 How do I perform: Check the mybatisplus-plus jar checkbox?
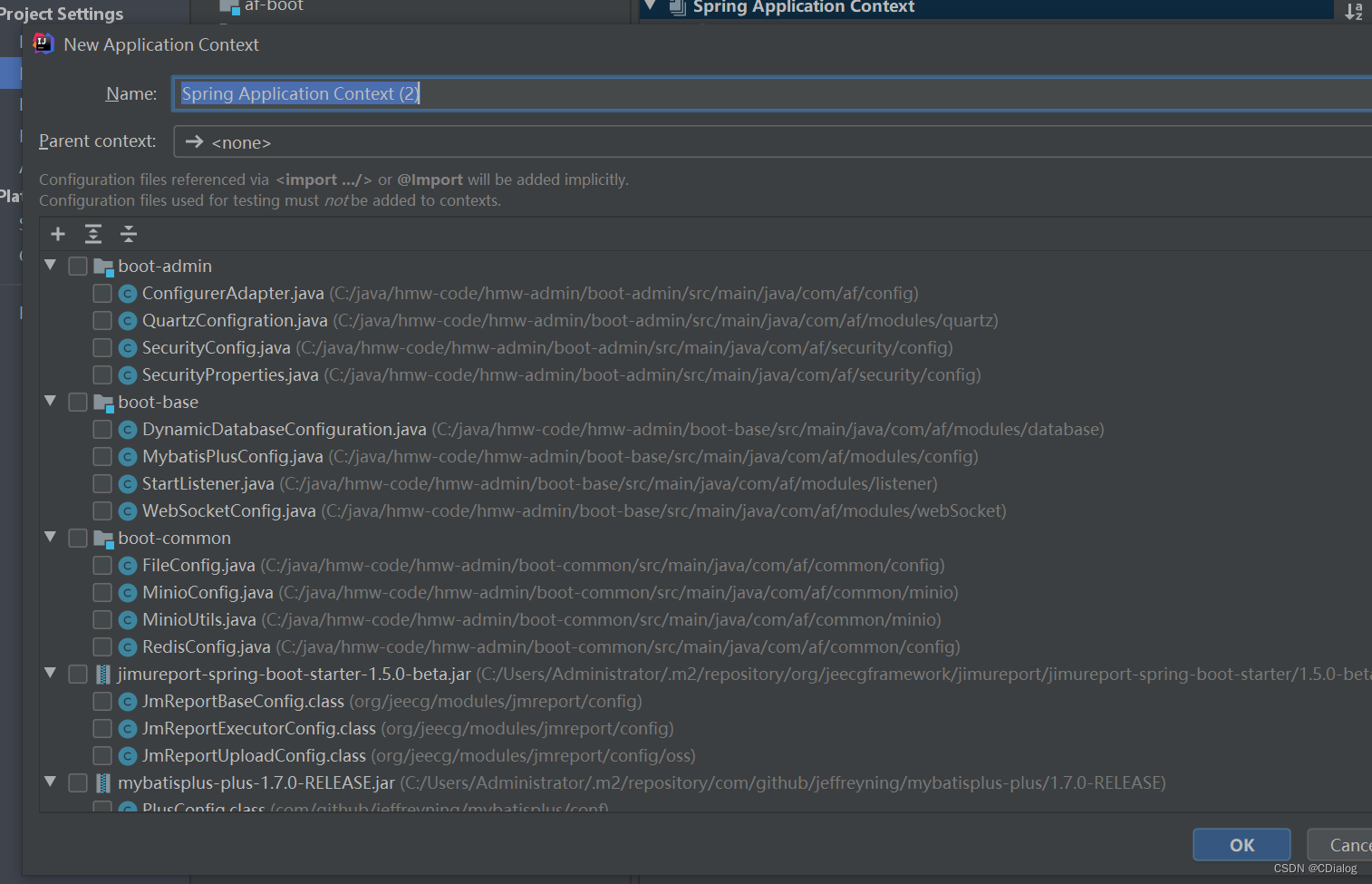tap(78, 783)
